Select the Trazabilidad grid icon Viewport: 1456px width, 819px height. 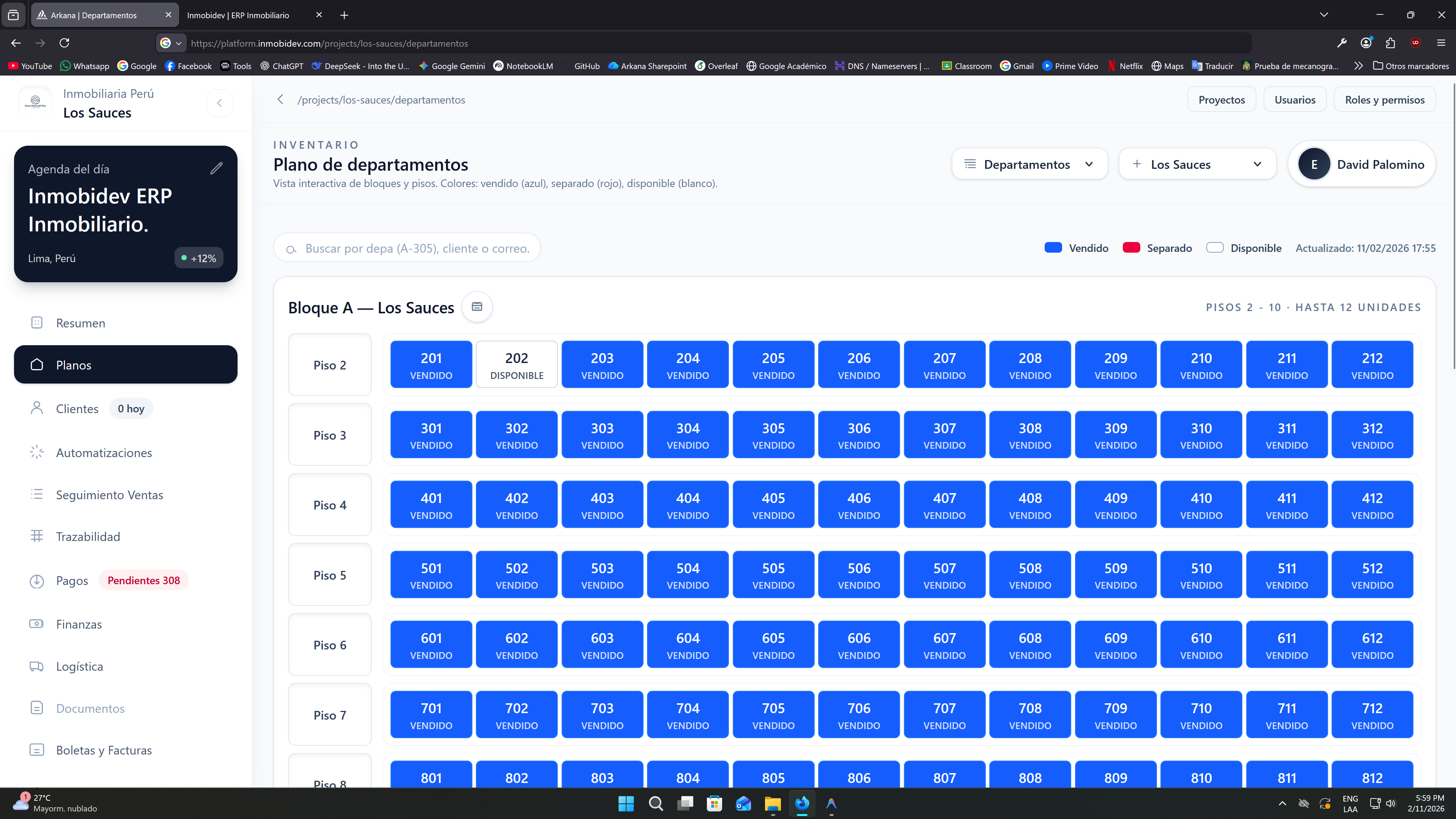pyautogui.click(x=36, y=536)
